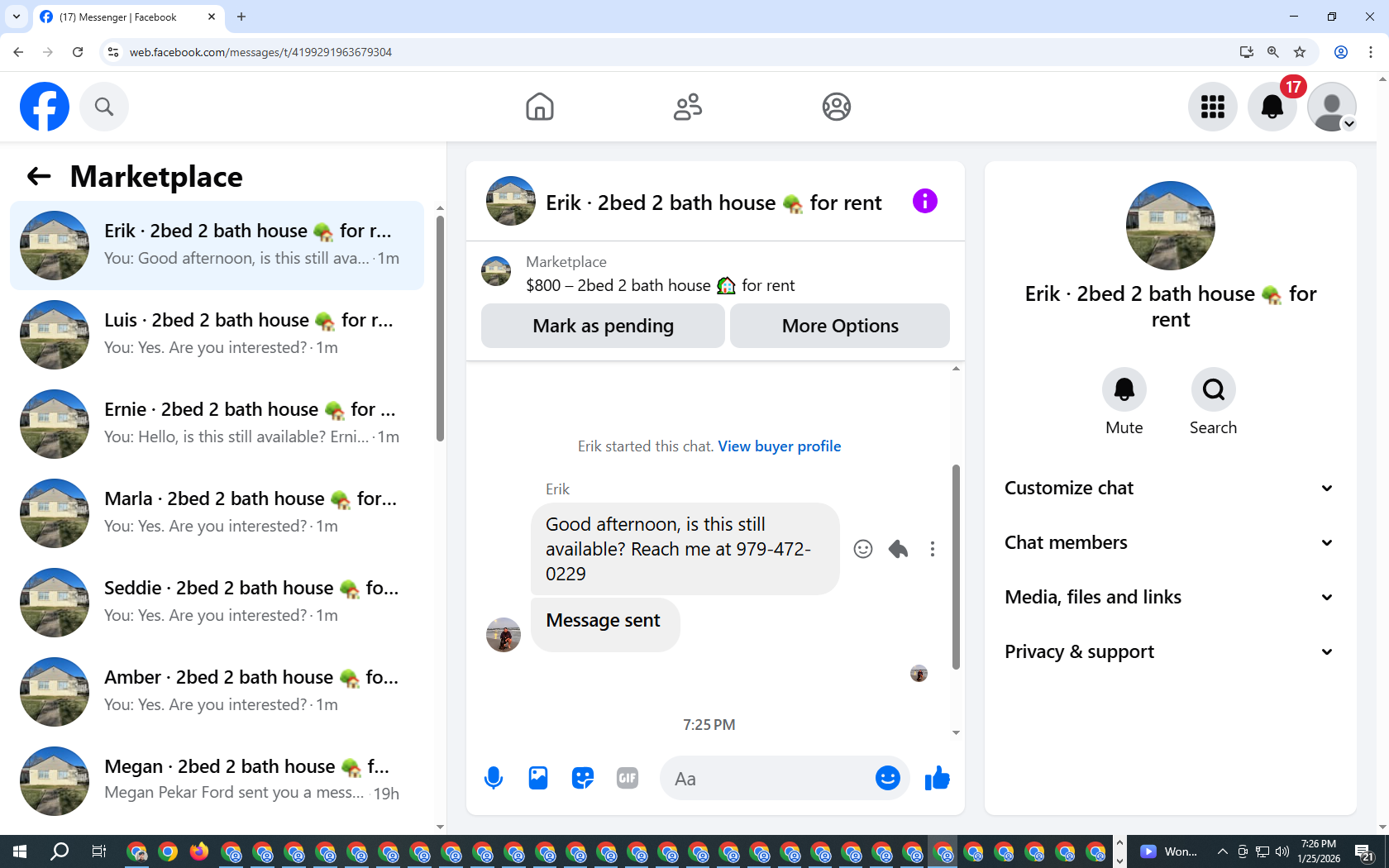Choose a GIF icon
The height and width of the screenshot is (868, 1389).
click(x=628, y=778)
